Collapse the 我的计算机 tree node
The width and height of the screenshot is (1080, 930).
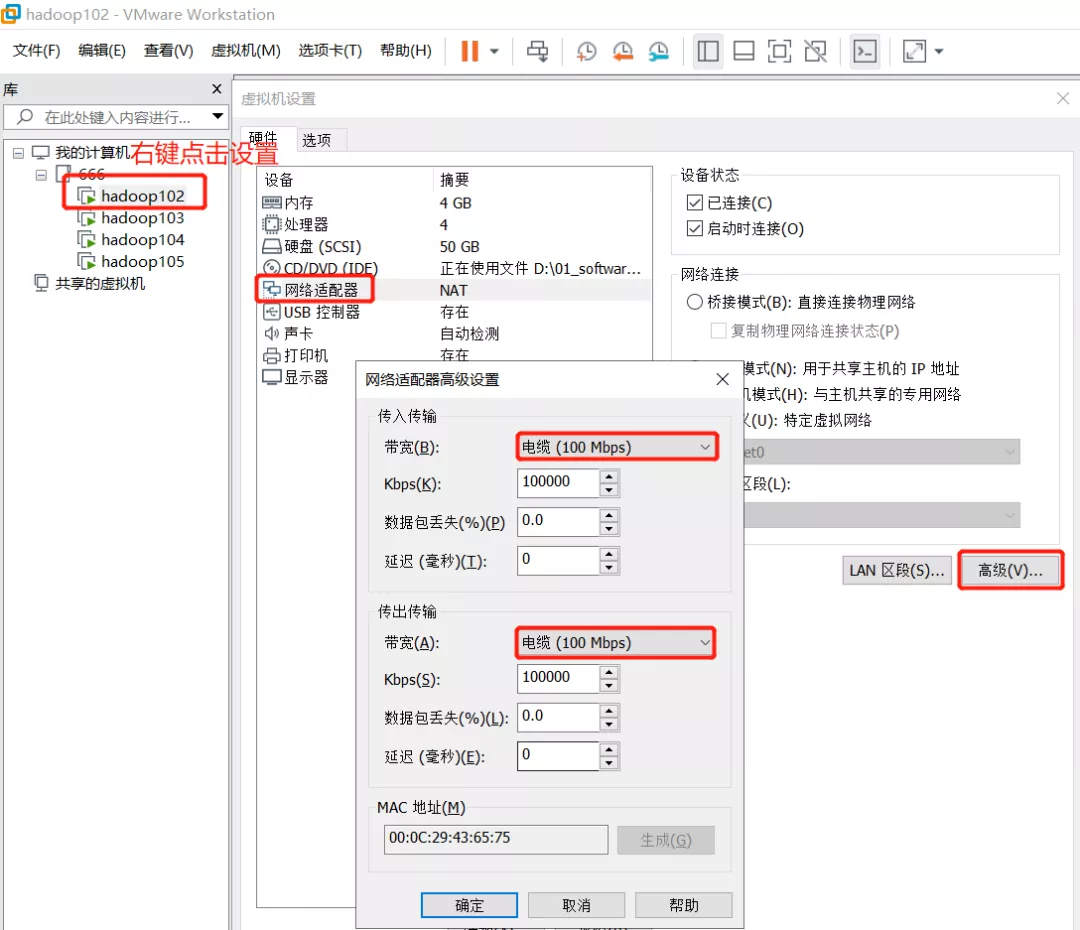[18, 155]
